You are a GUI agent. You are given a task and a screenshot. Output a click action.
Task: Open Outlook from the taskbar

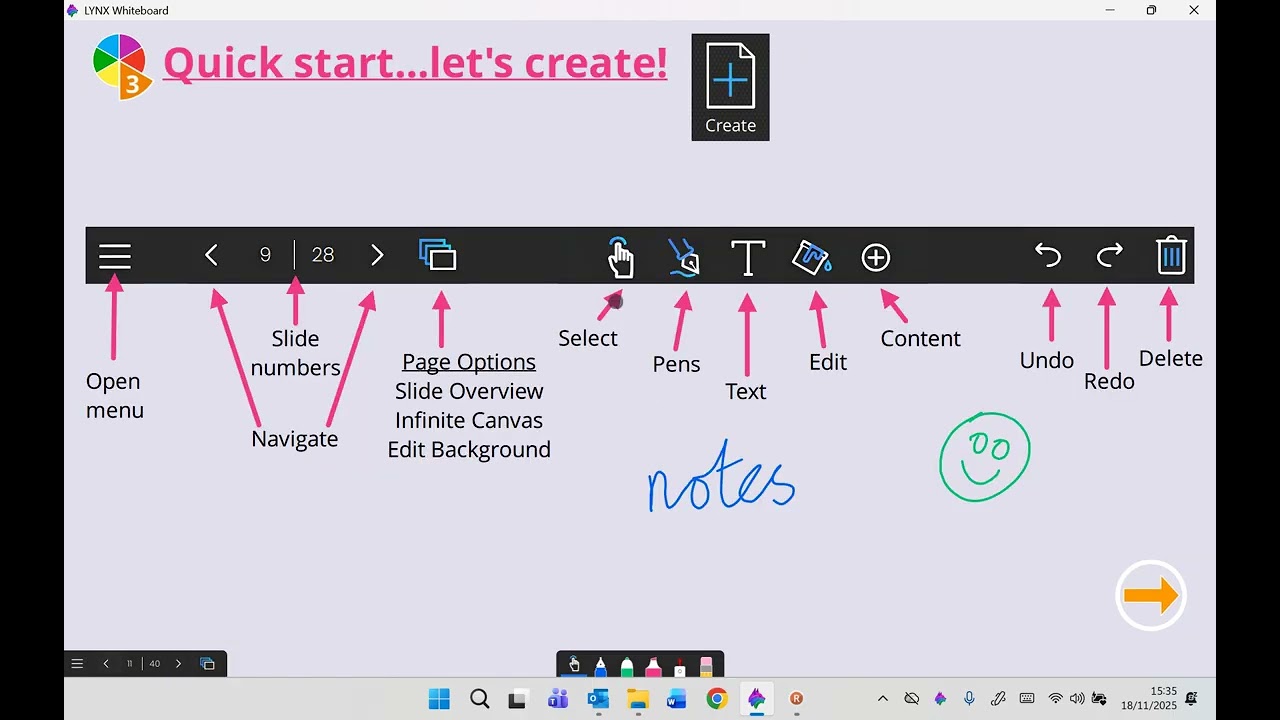[598, 699]
